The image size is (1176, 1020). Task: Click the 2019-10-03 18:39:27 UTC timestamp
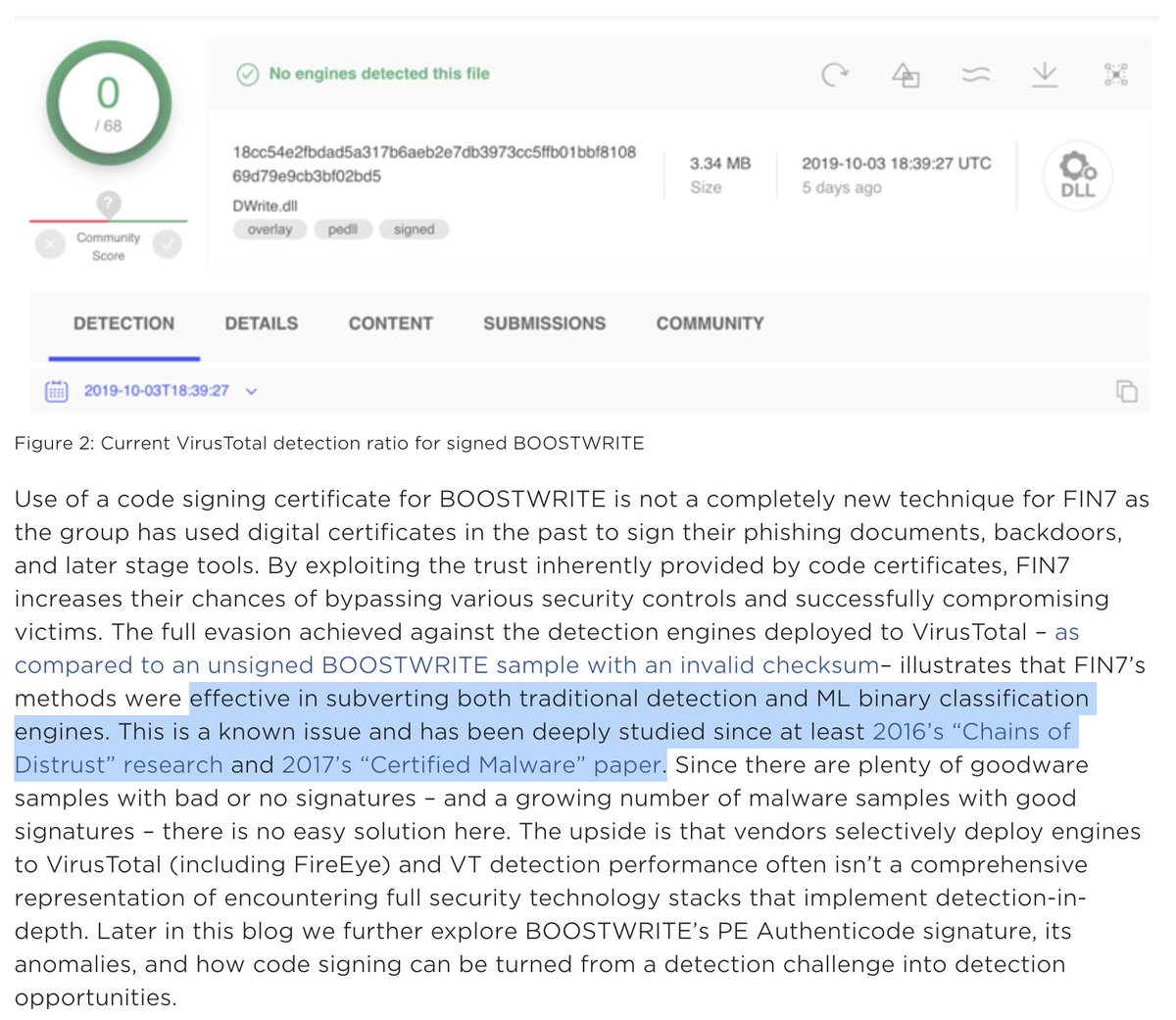tap(897, 164)
